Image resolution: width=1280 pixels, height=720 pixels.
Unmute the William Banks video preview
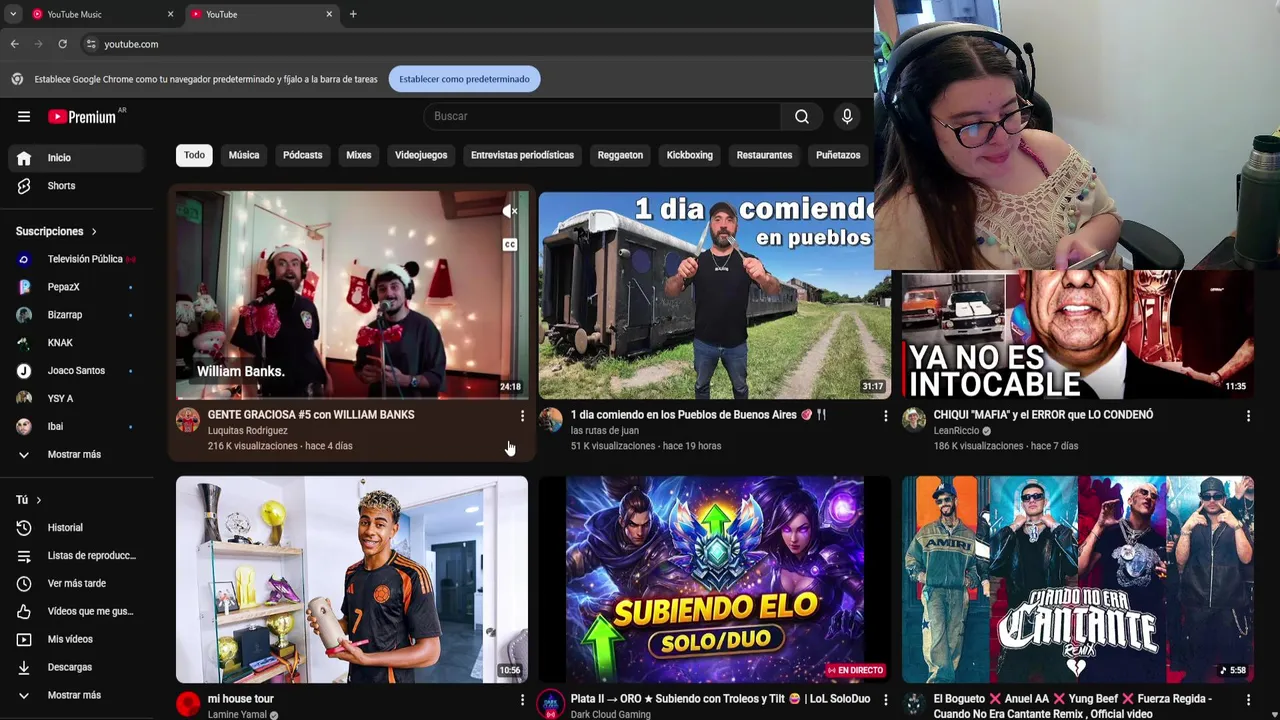510,211
